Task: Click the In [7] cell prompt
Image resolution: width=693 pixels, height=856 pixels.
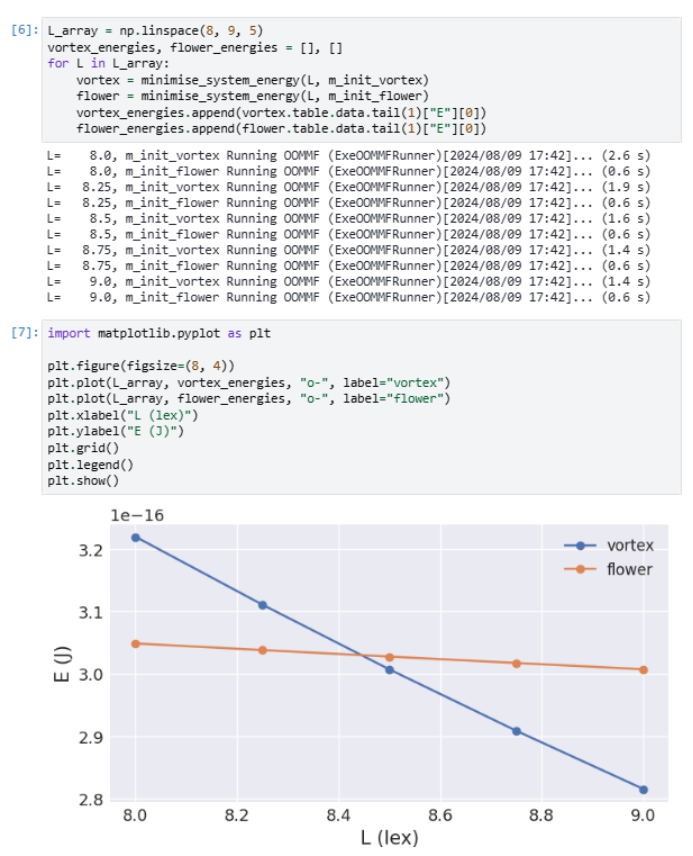Action: 22,333
